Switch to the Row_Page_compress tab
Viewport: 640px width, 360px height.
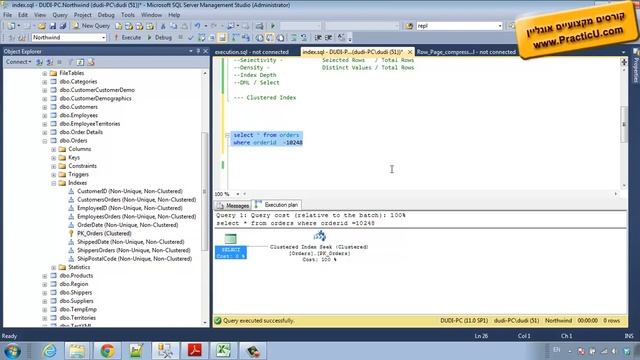(x=466, y=52)
